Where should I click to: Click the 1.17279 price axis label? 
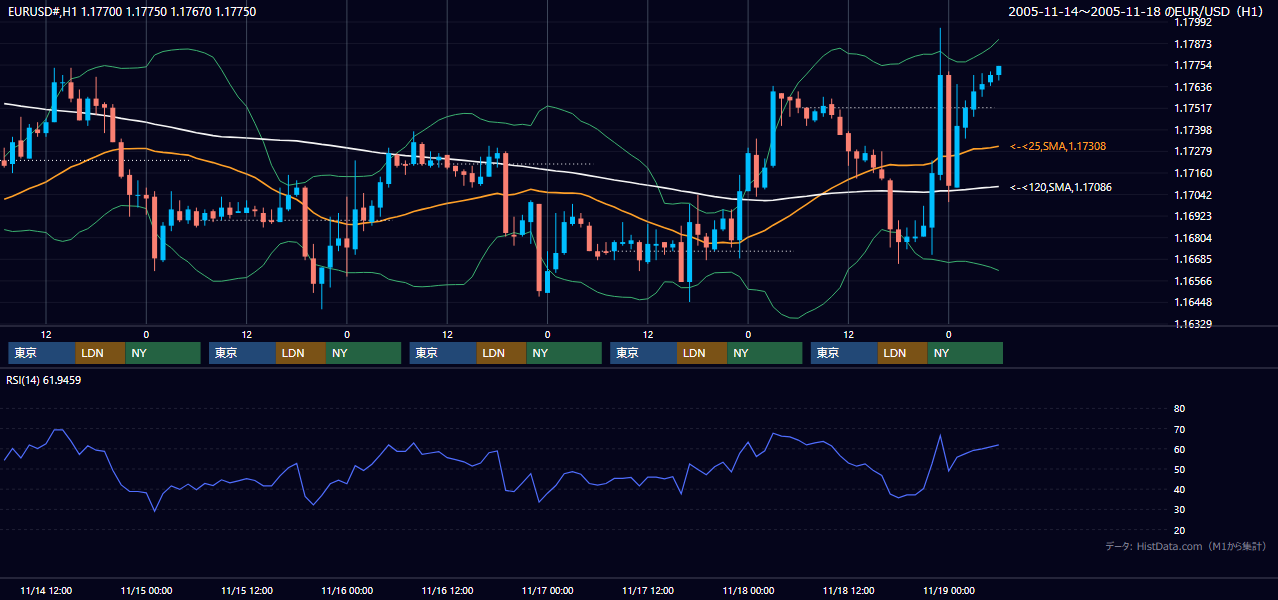tap(1193, 151)
